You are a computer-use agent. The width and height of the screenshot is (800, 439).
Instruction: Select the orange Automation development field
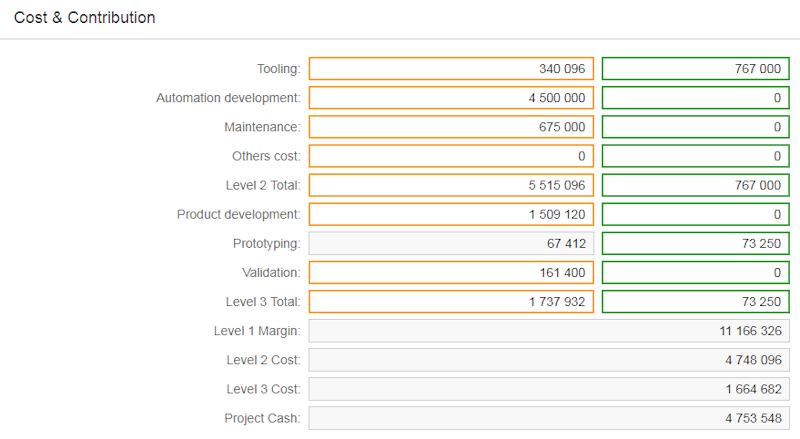[451, 98]
